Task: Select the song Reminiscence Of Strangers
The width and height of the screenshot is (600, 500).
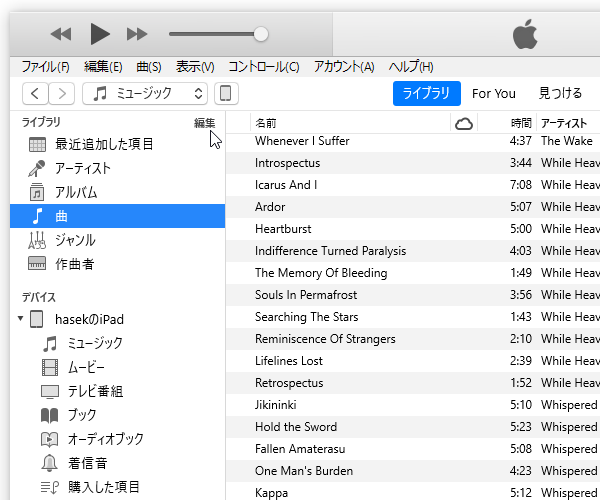Action: pos(325,339)
